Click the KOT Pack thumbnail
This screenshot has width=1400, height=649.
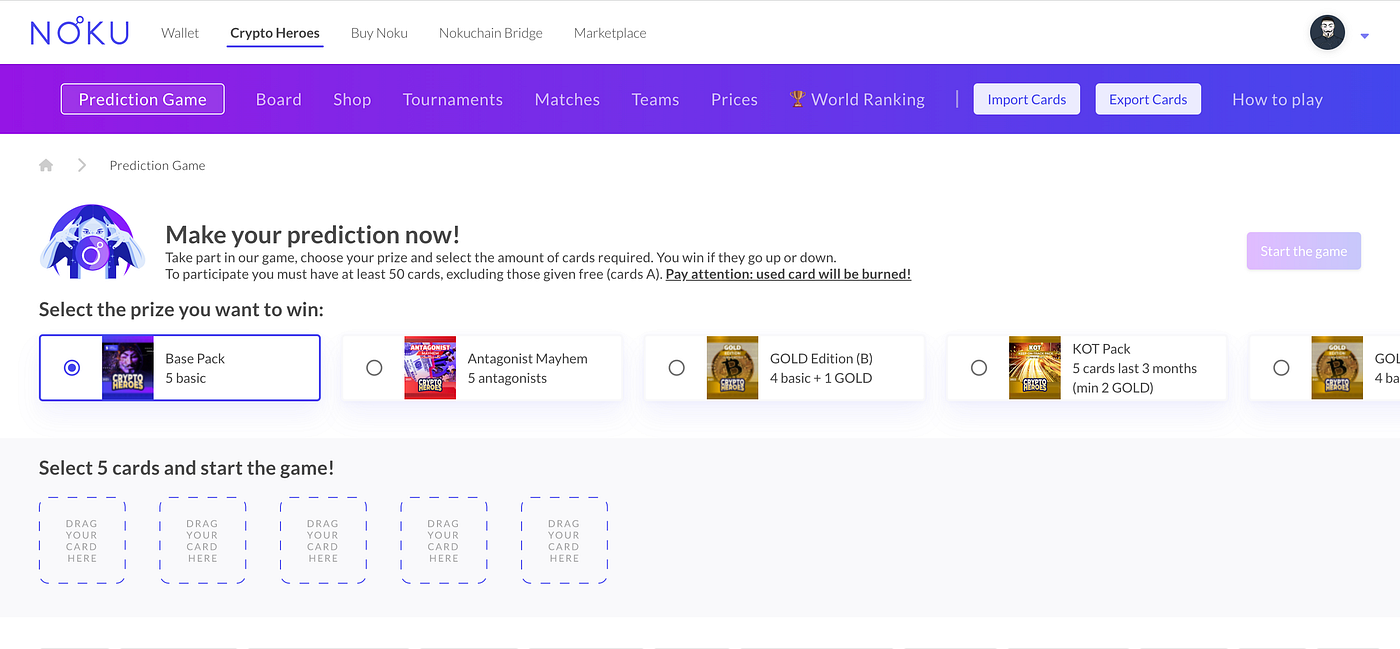coord(1035,368)
